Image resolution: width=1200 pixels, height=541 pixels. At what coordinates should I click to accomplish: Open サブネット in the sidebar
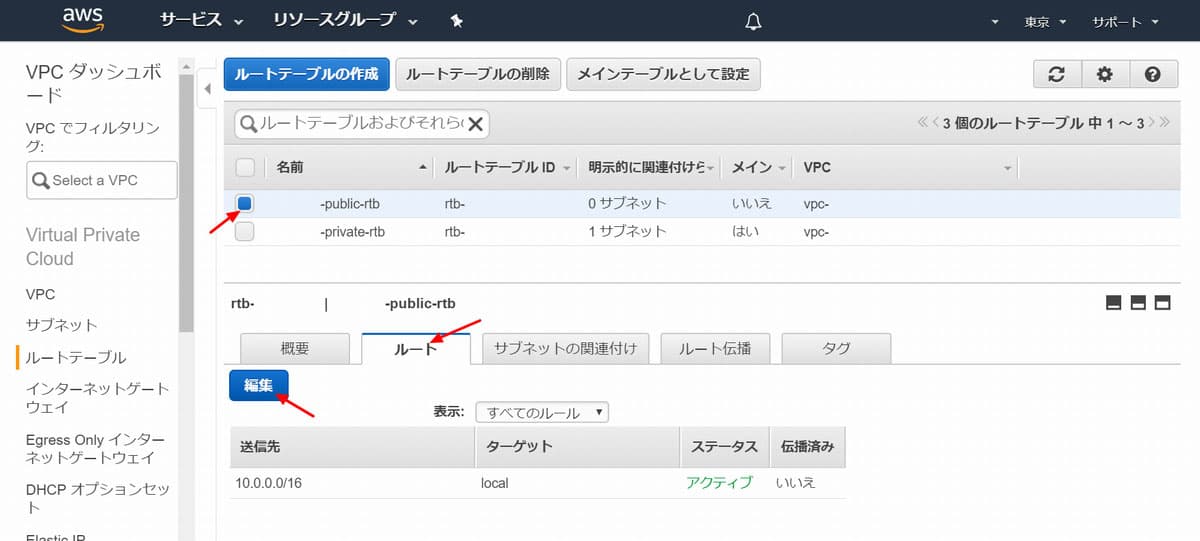(x=61, y=325)
